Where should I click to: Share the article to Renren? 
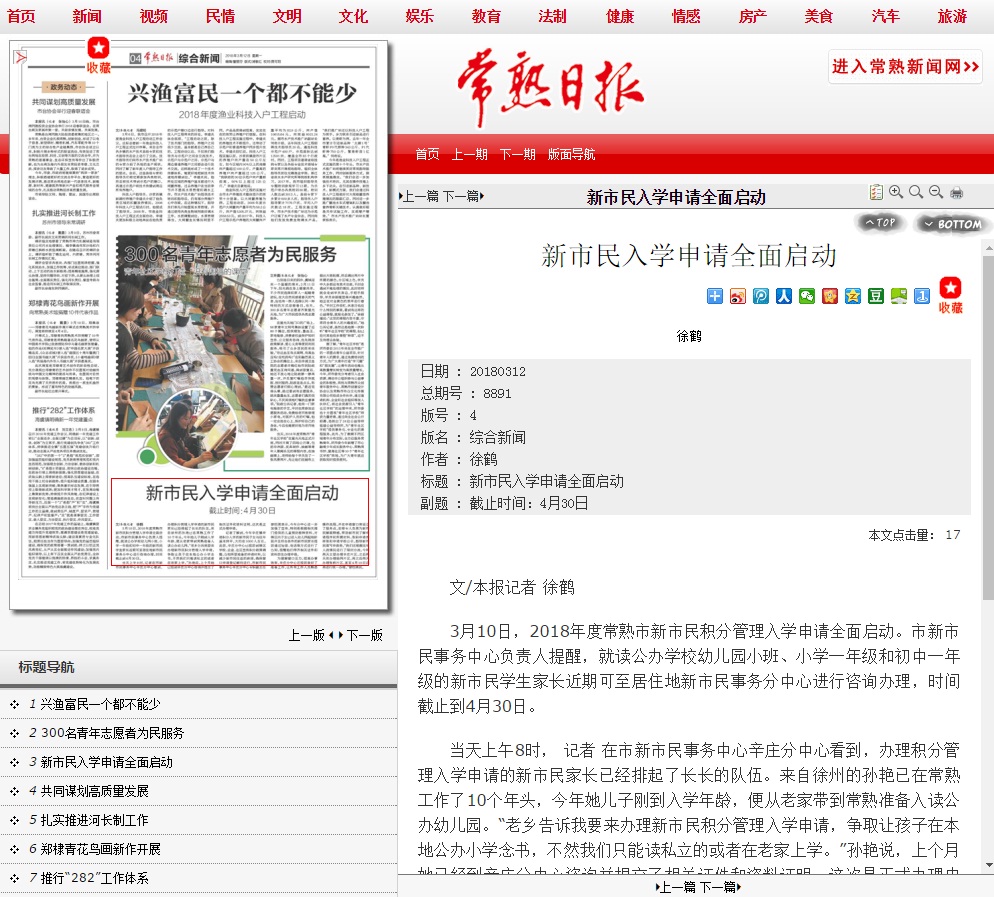pyautogui.click(x=784, y=296)
